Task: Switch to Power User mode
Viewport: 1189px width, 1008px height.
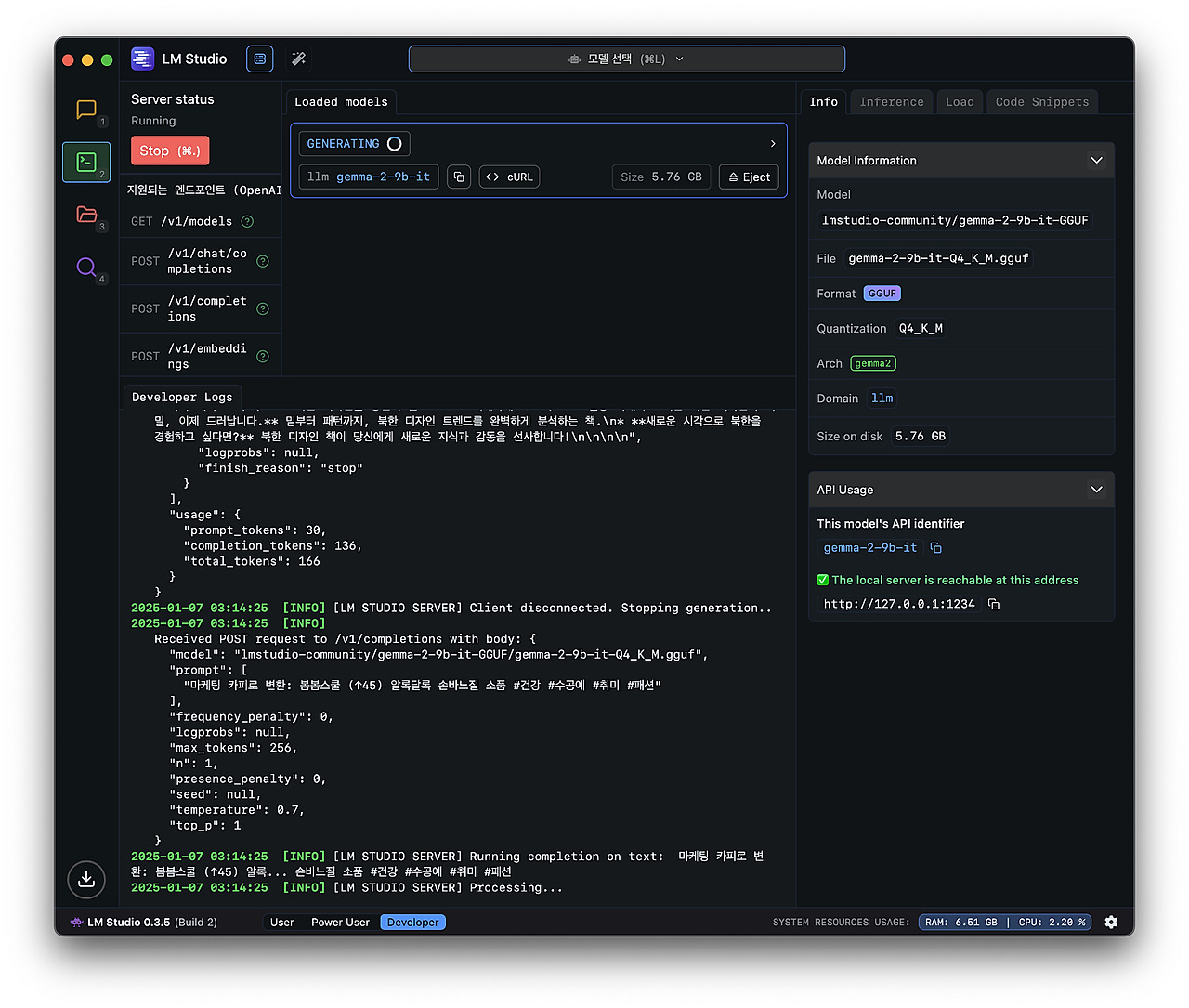Action: pyautogui.click(x=340, y=923)
